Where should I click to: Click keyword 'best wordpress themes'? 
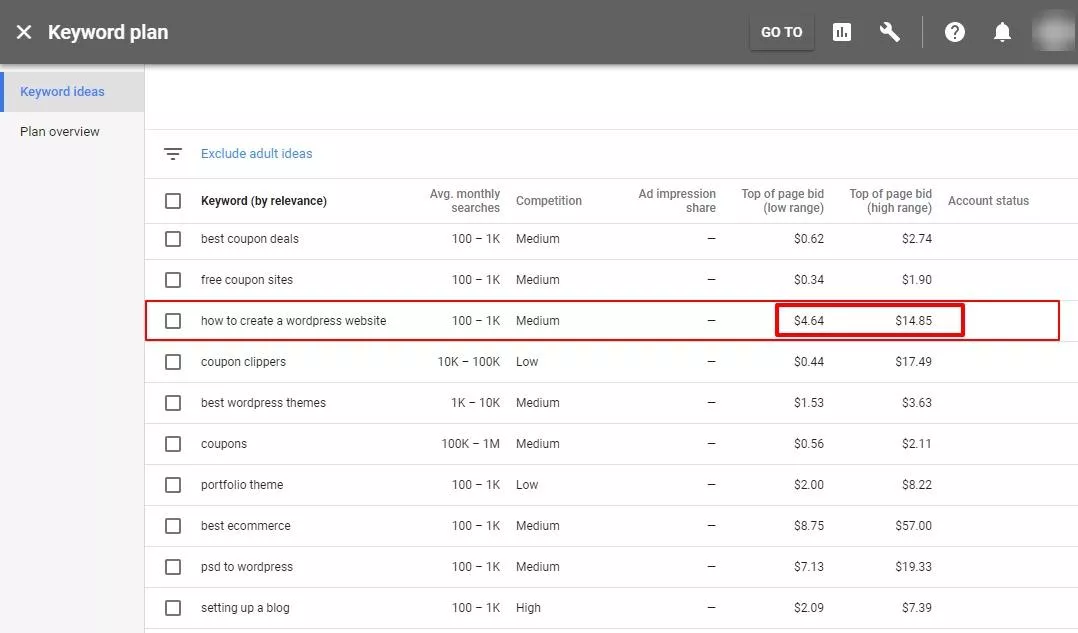pos(263,403)
